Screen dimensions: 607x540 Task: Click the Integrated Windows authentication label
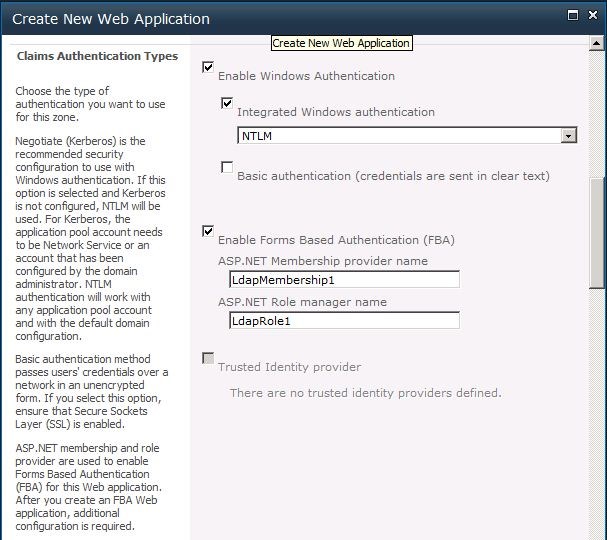(336, 112)
